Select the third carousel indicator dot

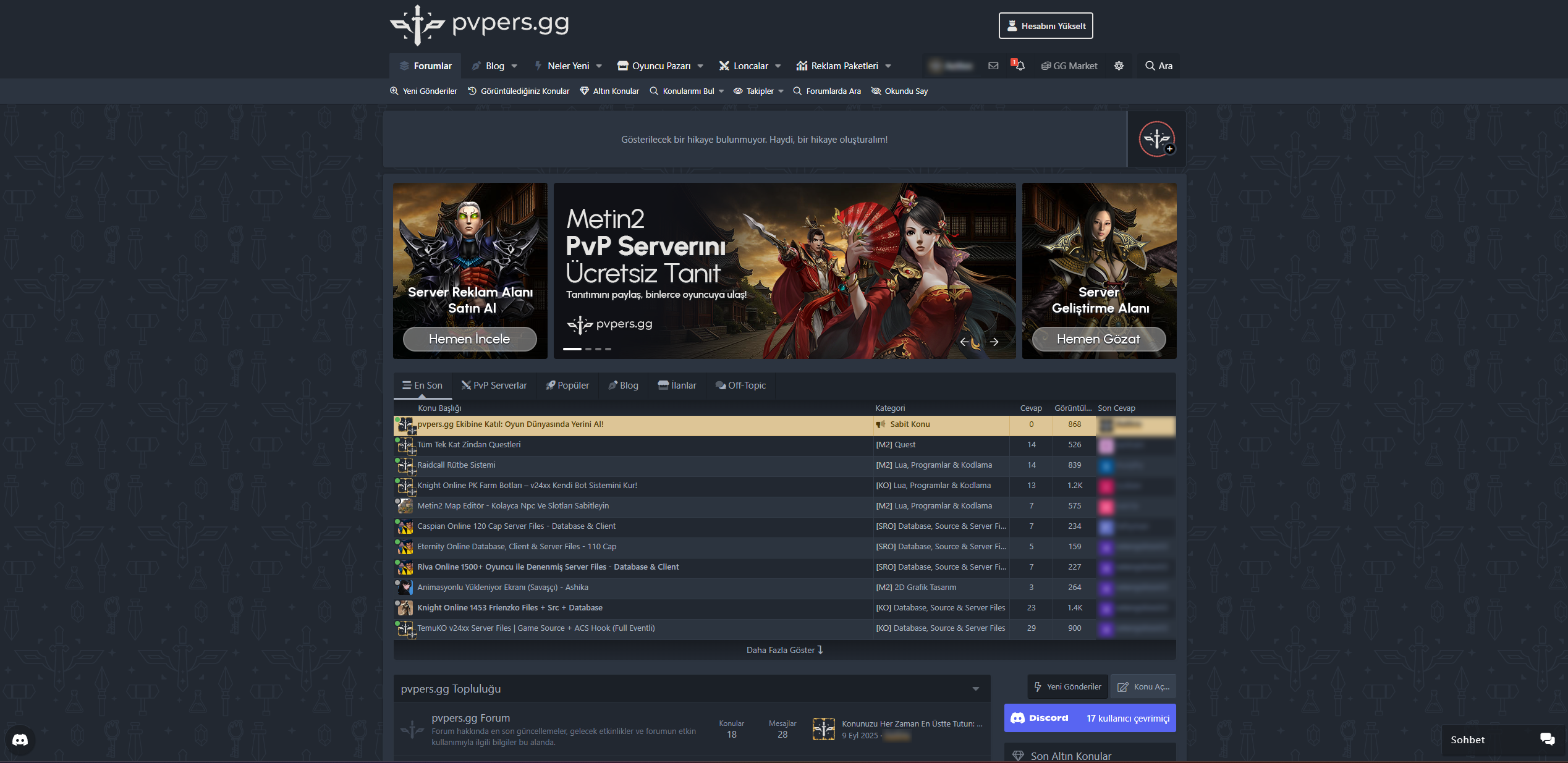598,349
